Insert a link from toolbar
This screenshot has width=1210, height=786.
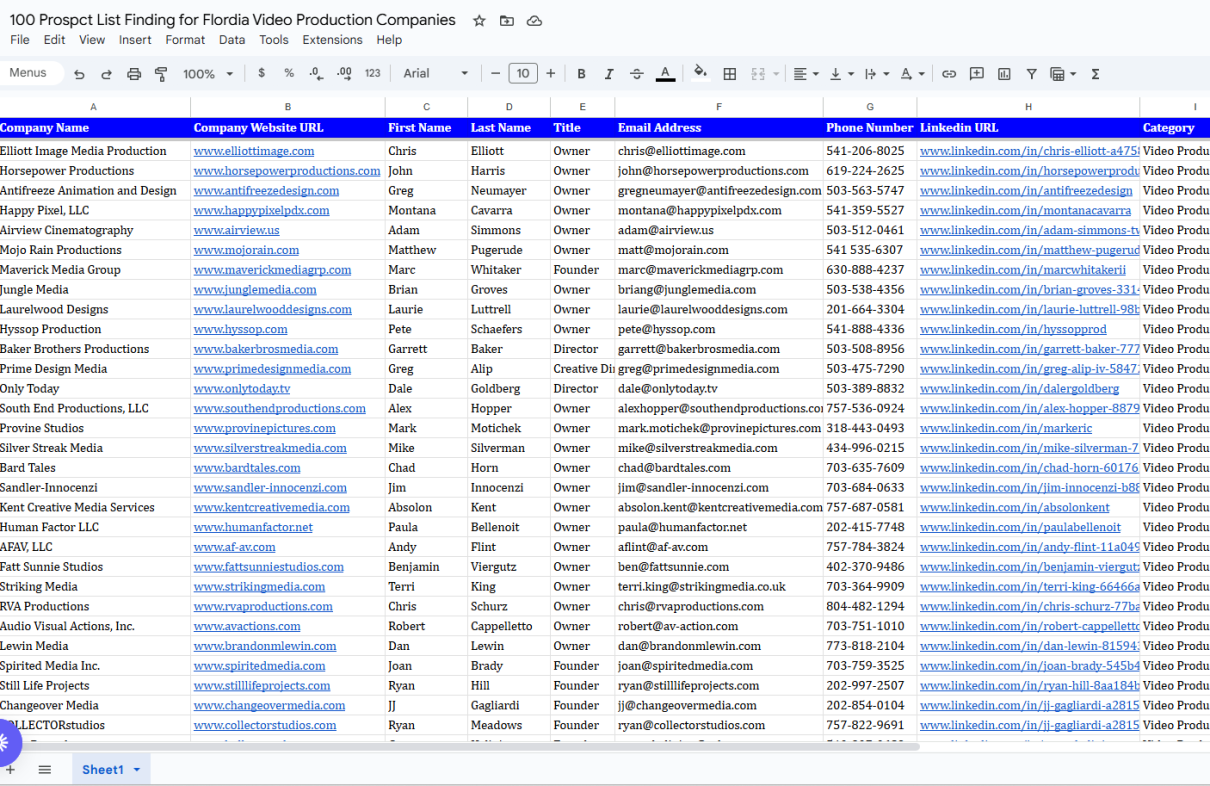pyautogui.click(x=949, y=74)
